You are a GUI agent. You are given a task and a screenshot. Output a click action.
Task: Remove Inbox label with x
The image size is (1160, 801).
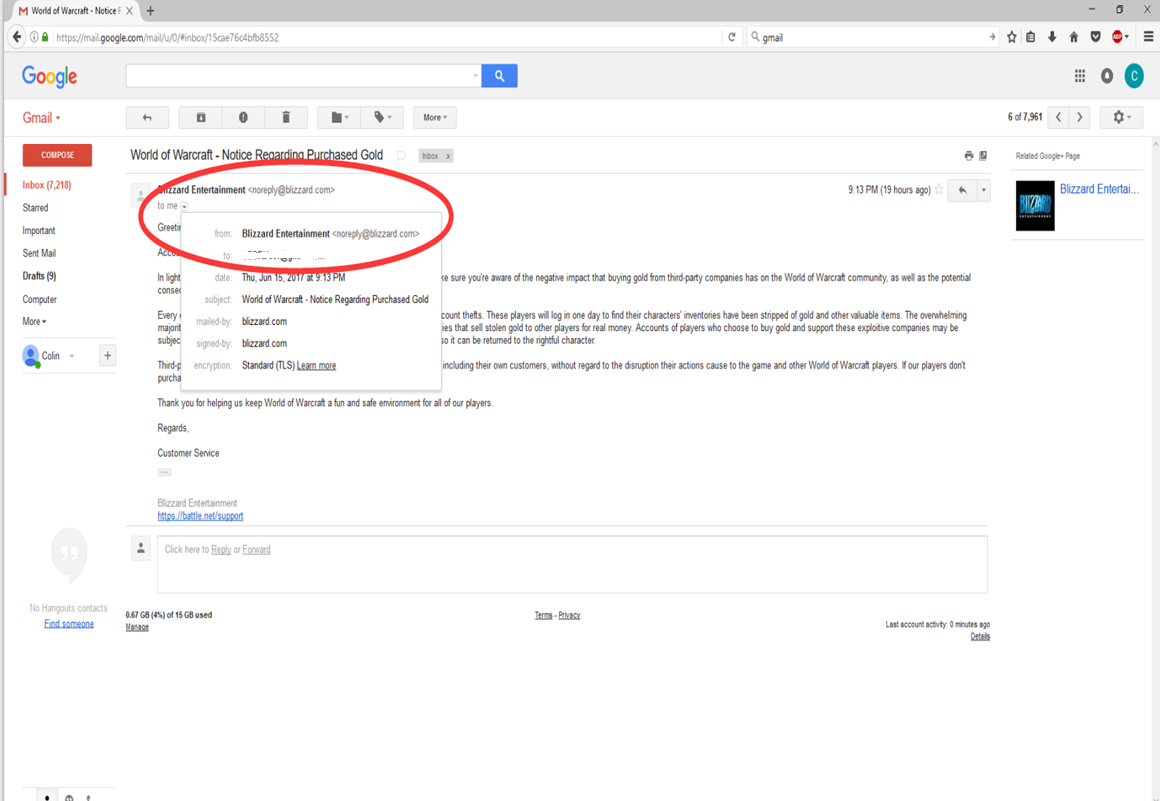448,156
